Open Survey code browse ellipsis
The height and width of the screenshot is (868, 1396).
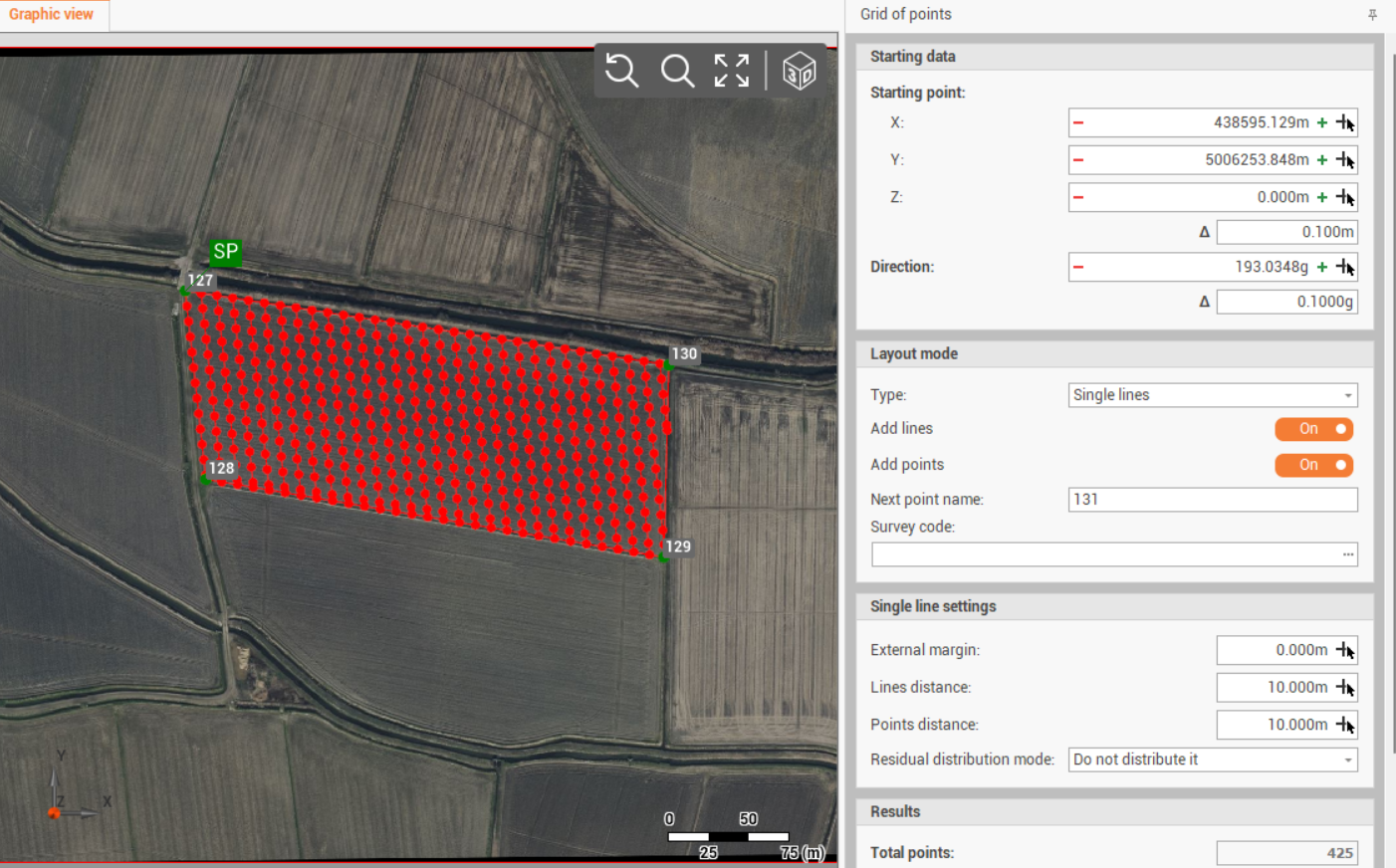tap(1348, 554)
